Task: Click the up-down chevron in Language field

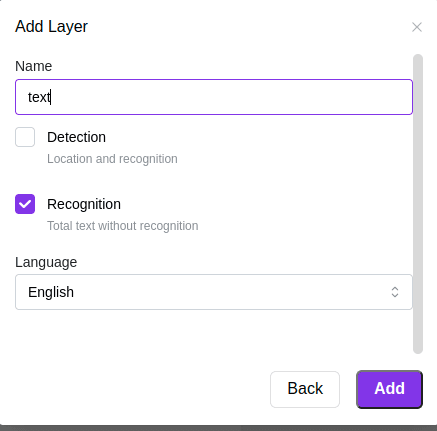Action: (x=395, y=292)
